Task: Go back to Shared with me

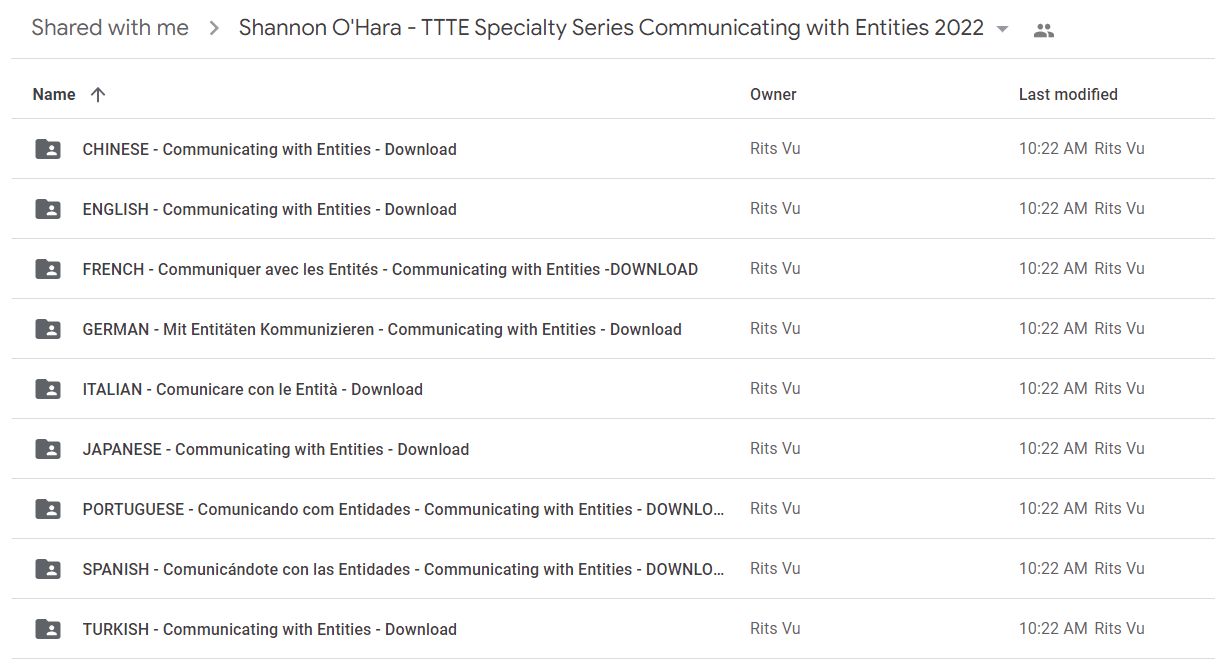Action: (110, 28)
